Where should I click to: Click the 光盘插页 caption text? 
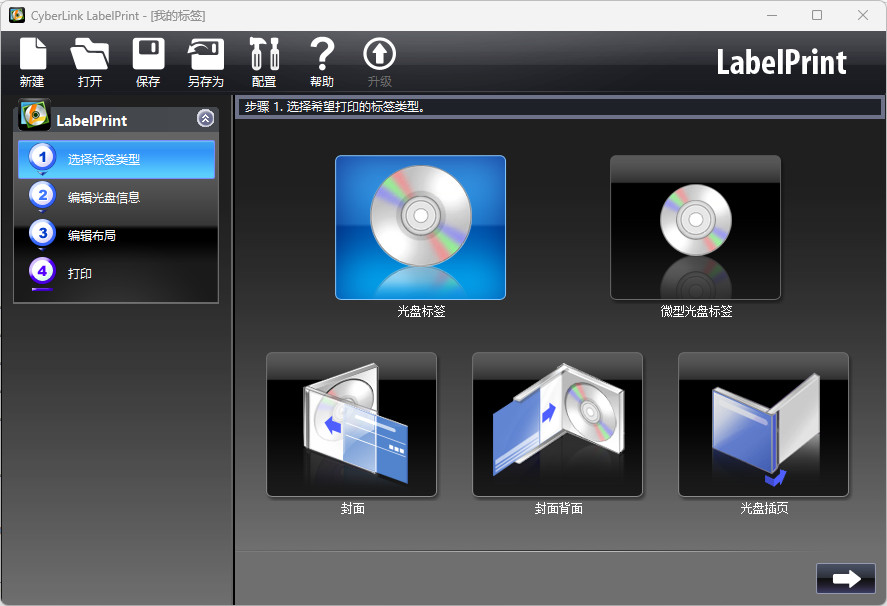point(764,508)
